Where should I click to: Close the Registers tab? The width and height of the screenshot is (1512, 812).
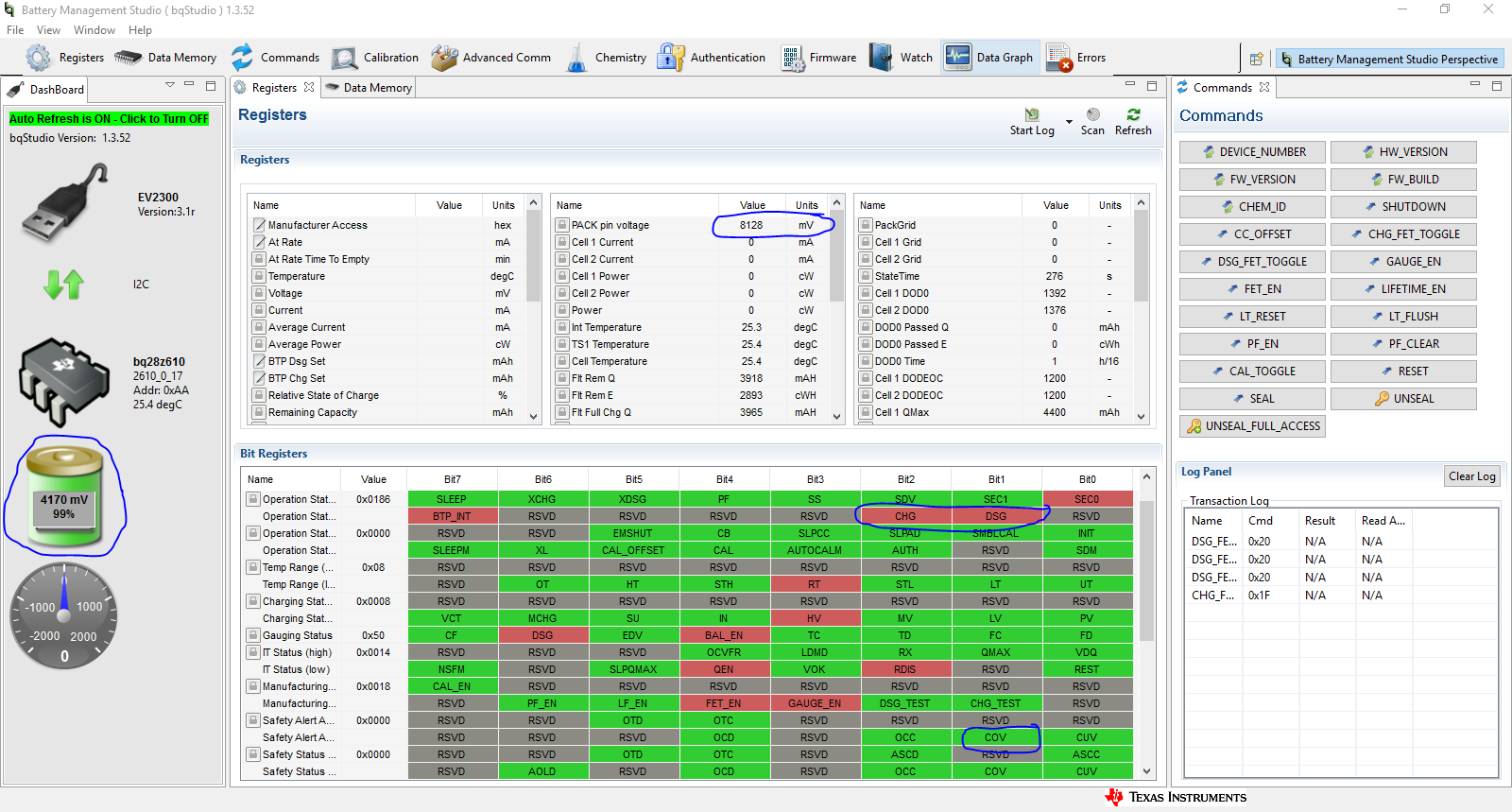point(309,87)
